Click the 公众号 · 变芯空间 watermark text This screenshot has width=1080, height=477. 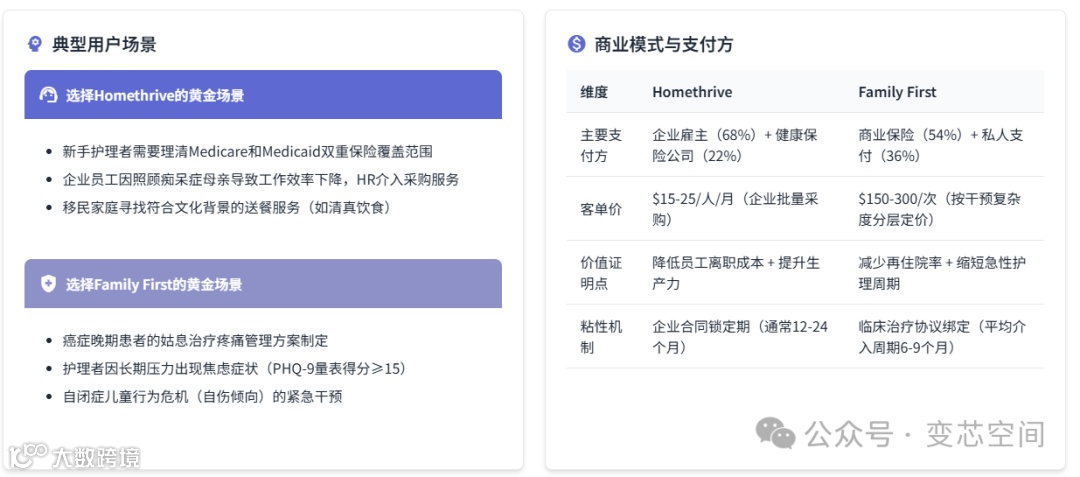click(924, 434)
